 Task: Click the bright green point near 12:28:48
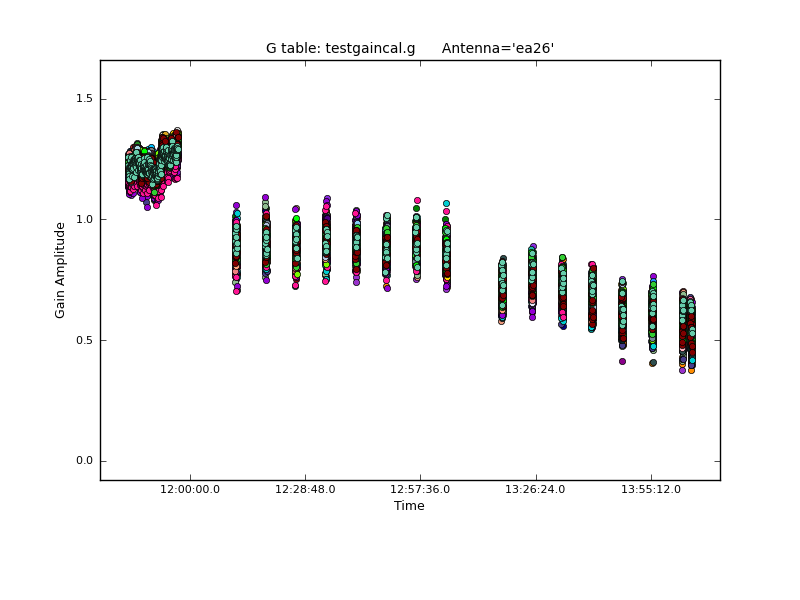(296, 218)
